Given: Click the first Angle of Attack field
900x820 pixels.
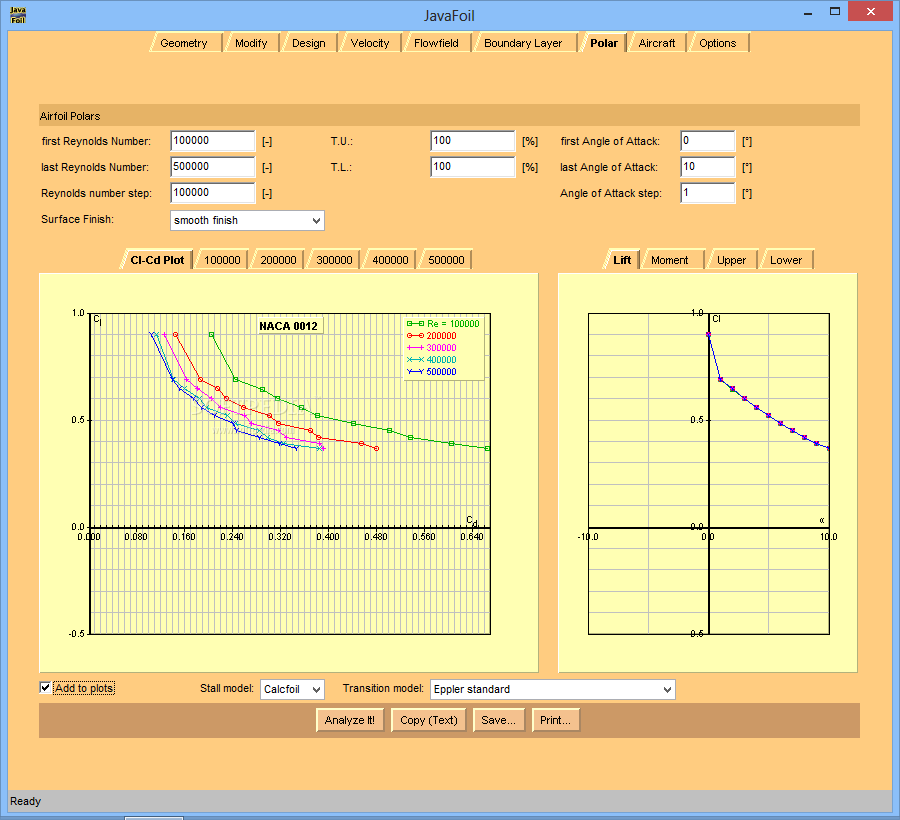Looking at the screenshot, I should pos(708,141).
